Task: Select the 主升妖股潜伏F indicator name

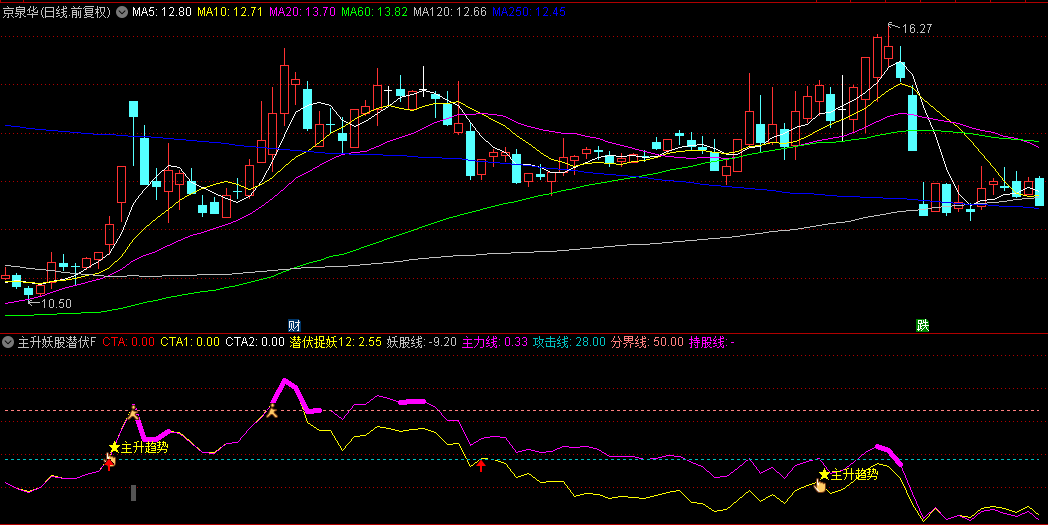Action: tap(57, 342)
